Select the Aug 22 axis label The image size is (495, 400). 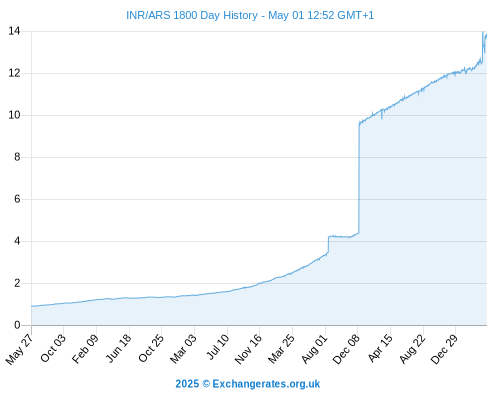tap(413, 348)
